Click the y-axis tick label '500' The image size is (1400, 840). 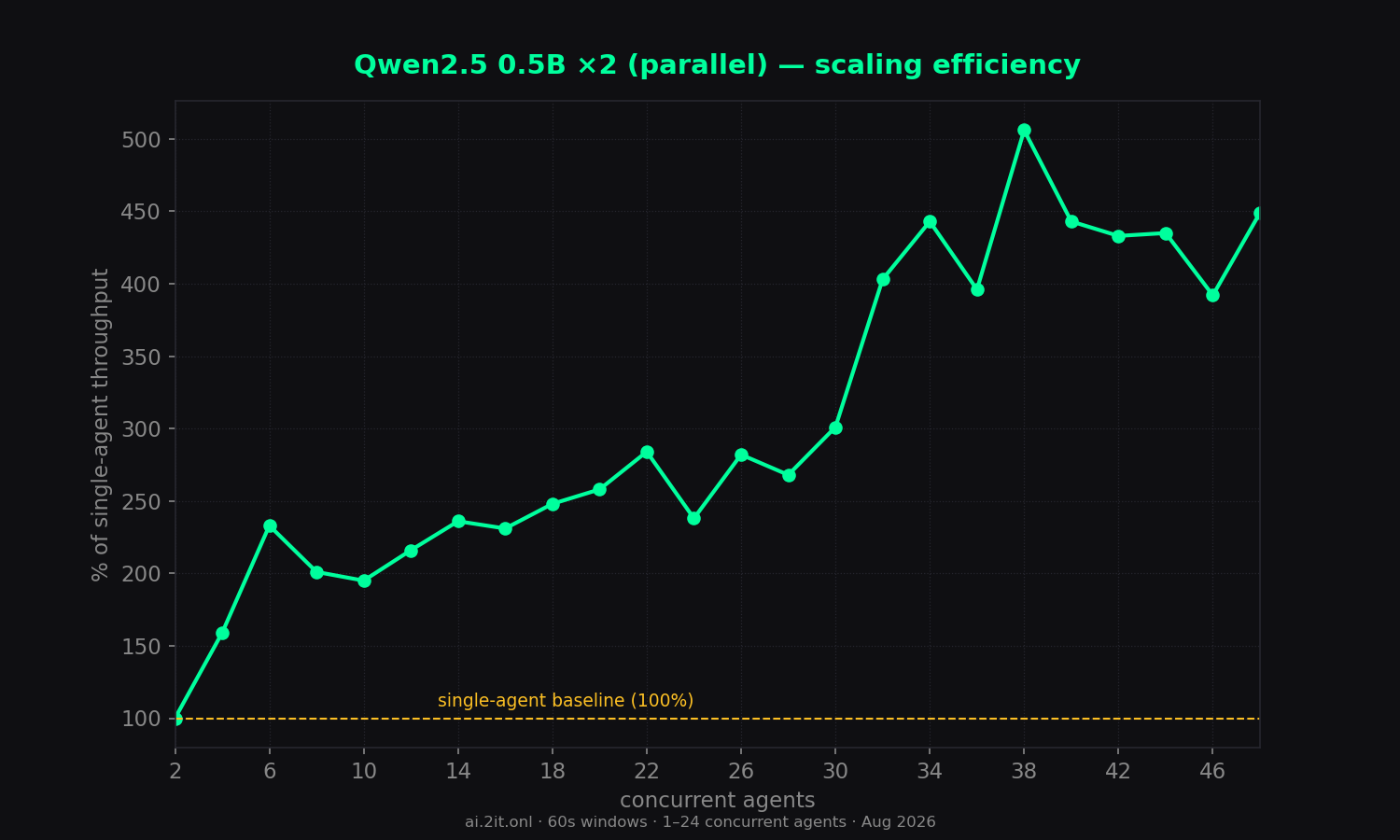[141, 140]
